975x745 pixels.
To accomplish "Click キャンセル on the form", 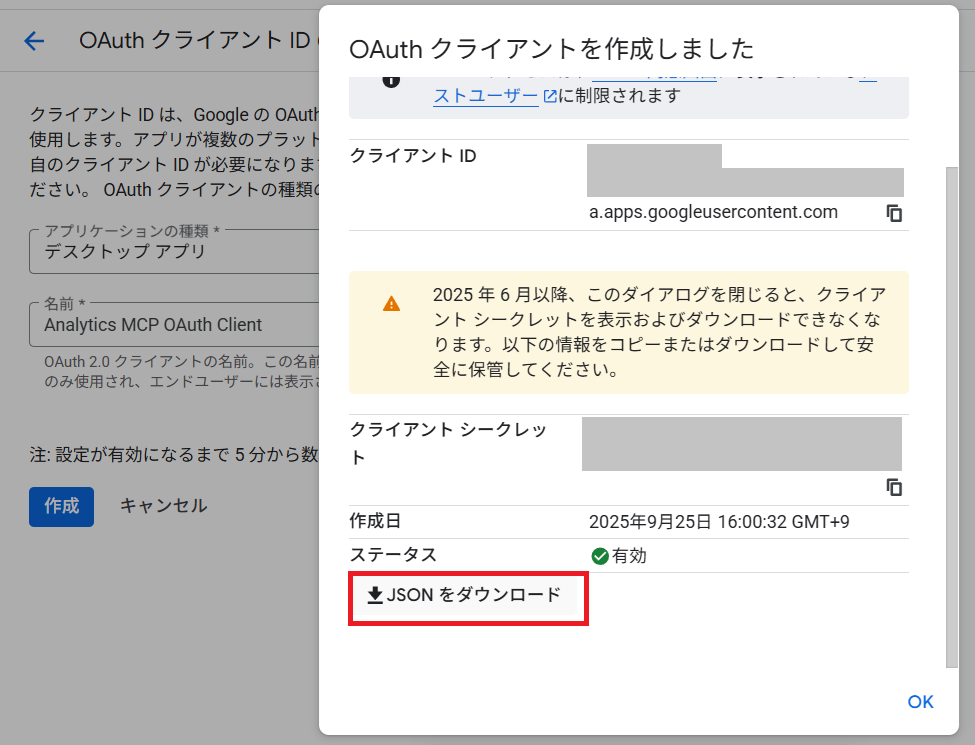I will (x=163, y=506).
